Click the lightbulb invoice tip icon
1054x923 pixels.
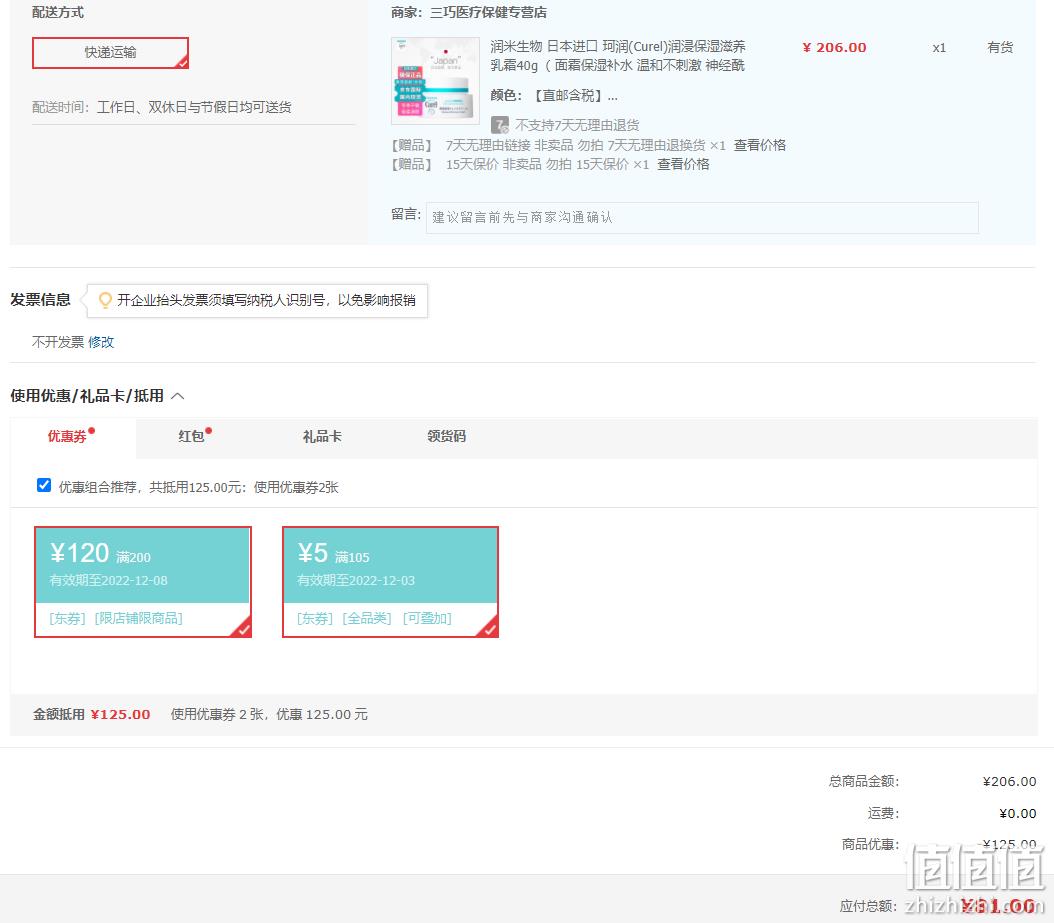pyautogui.click(x=105, y=300)
